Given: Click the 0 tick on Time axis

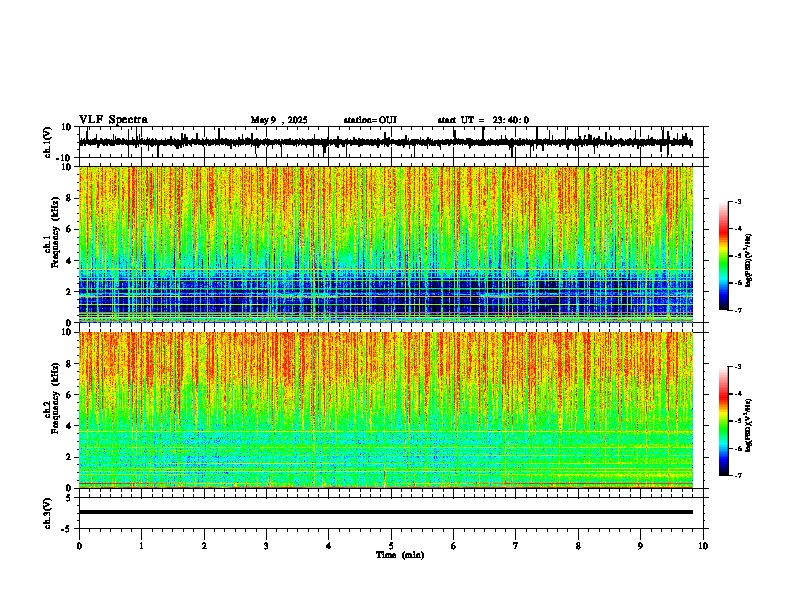Looking at the screenshot, I should point(79,546).
